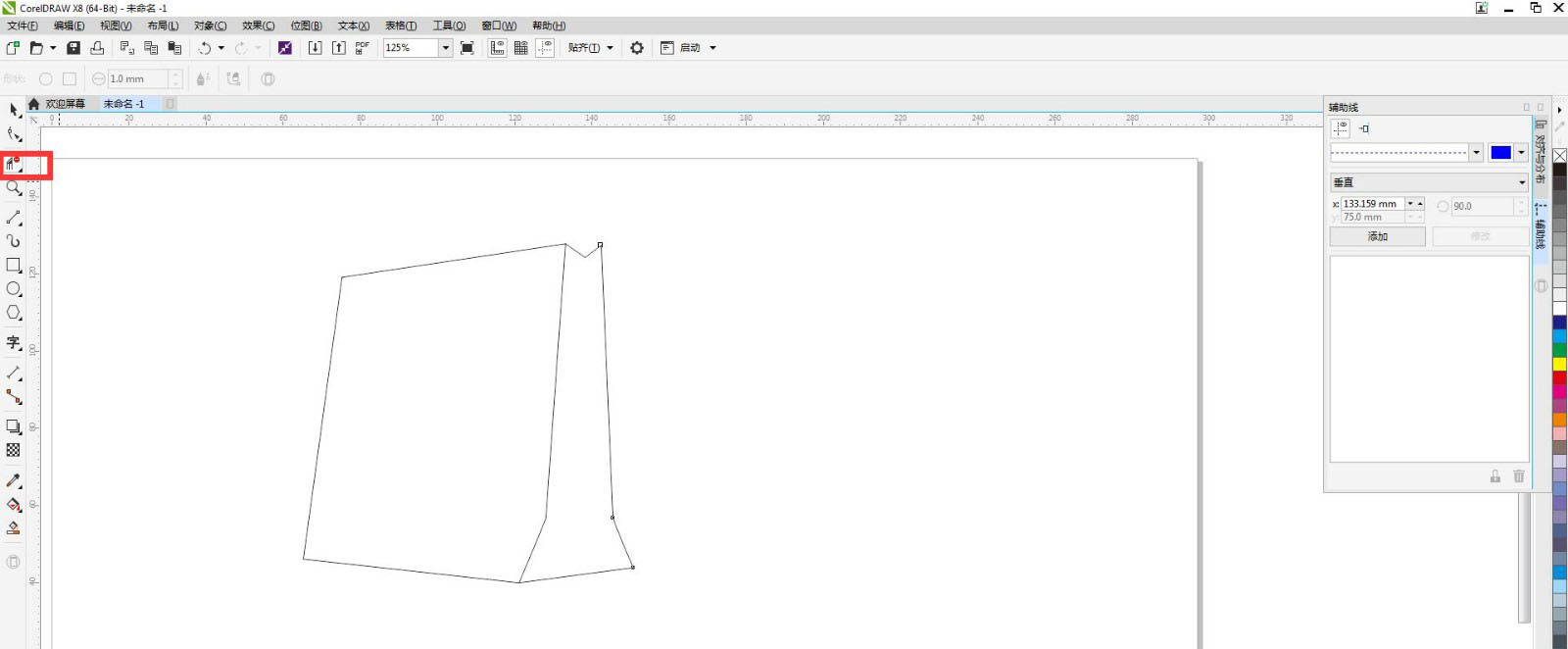Open the Options gear icon
Screen dimensions: 1568x649
click(x=637, y=48)
